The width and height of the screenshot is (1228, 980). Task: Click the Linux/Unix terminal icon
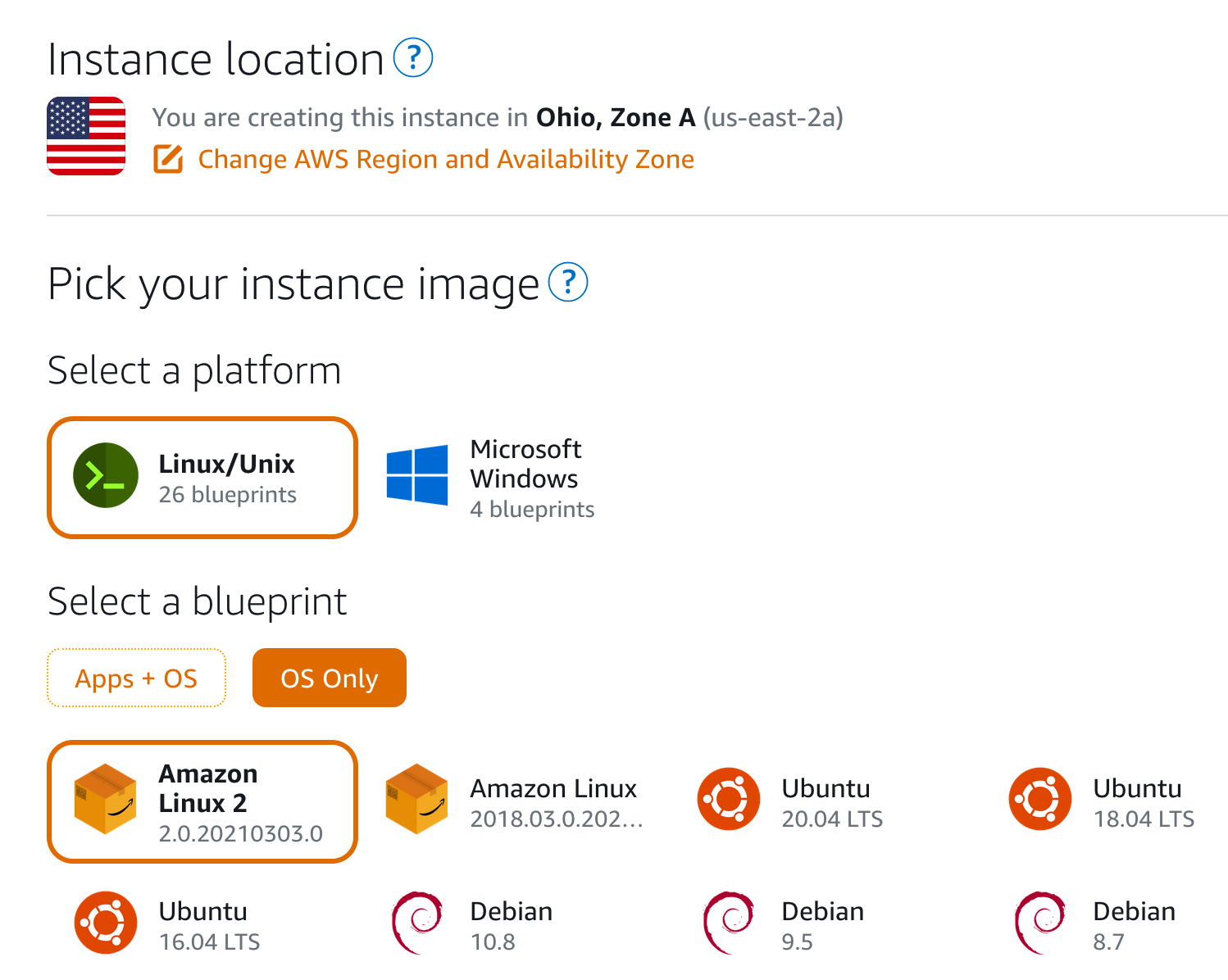(x=106, y=475)
